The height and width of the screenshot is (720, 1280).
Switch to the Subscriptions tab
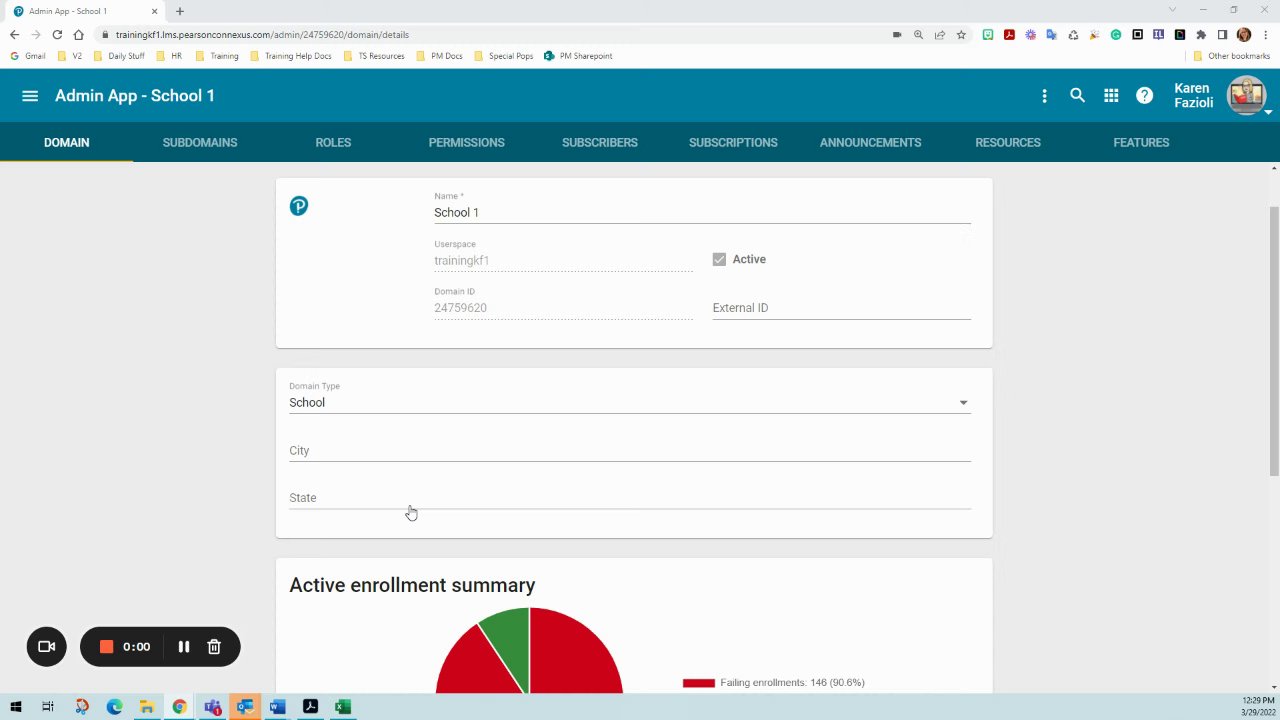pyautogui.click(x=733, y=142)
